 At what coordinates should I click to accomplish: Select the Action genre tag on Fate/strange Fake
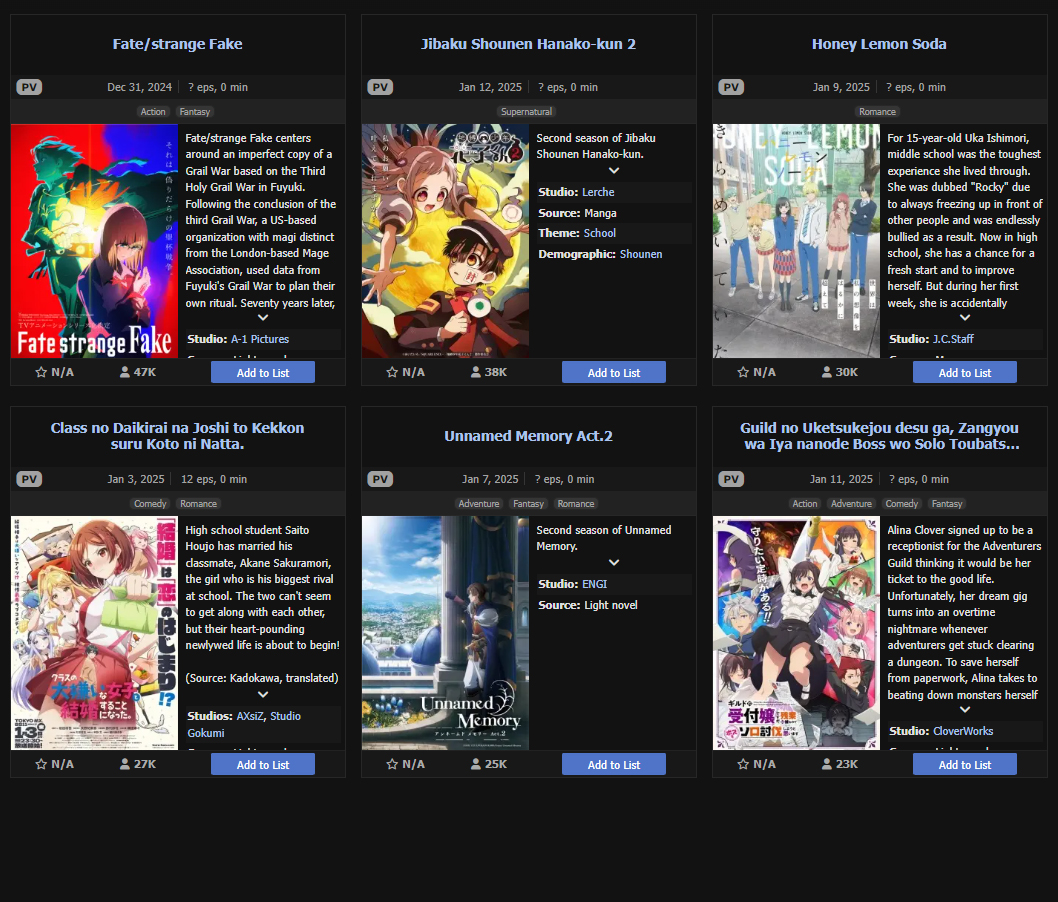[x=153, y=112]
